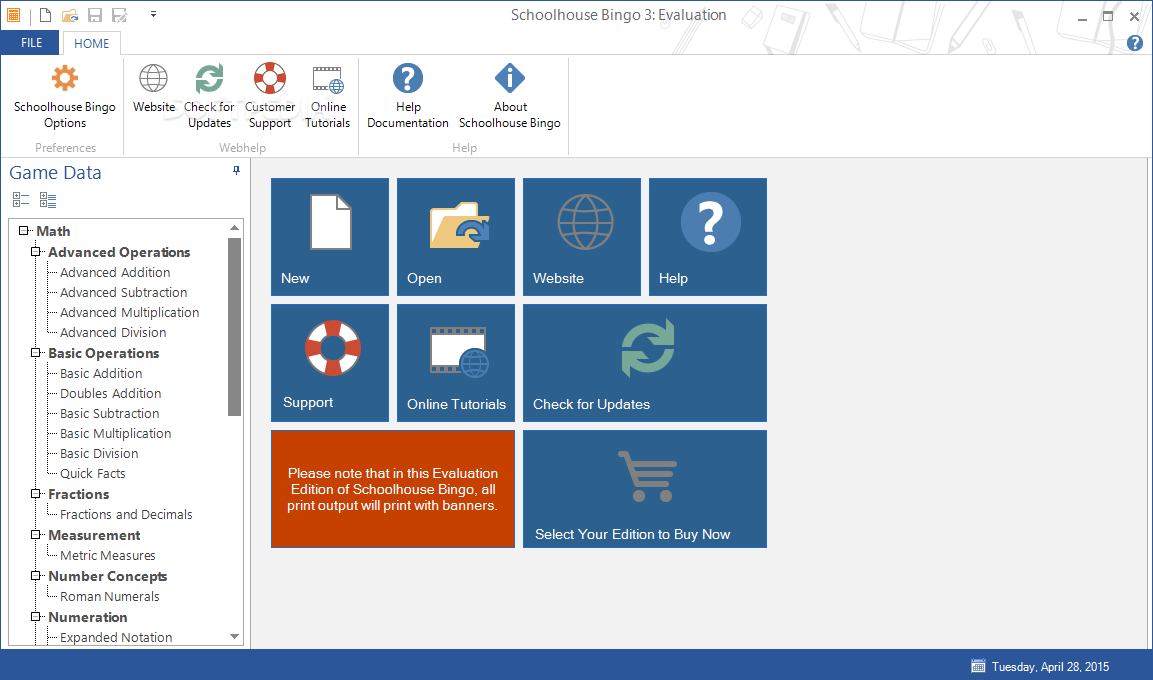Click the Open tile on start page
Screen dimensions: 1153x680
click(456, 237)
